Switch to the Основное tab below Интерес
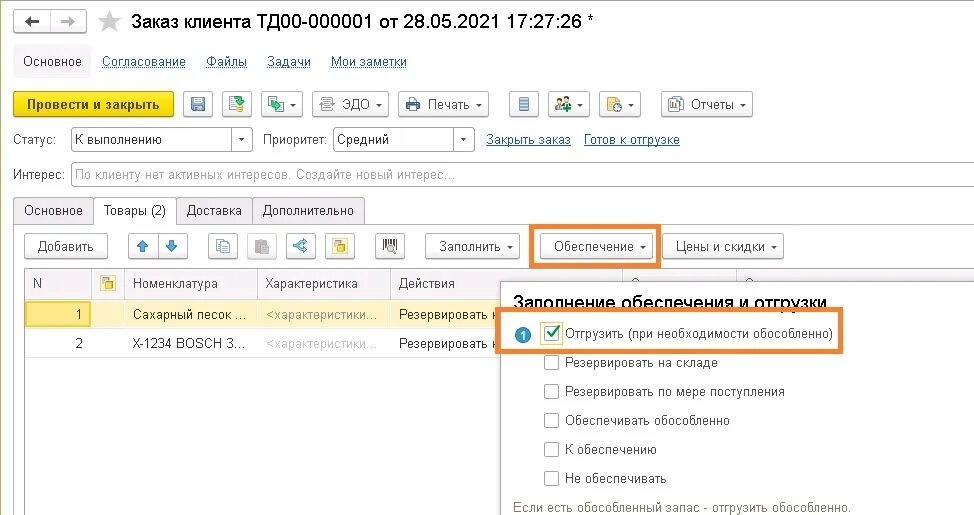 53,211
